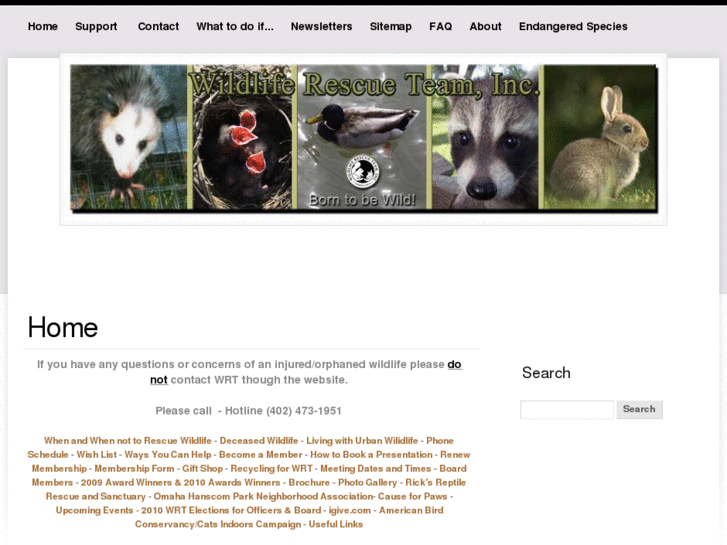
Task: Open the 'What to do if...' menu
Action: click(235, 26)
